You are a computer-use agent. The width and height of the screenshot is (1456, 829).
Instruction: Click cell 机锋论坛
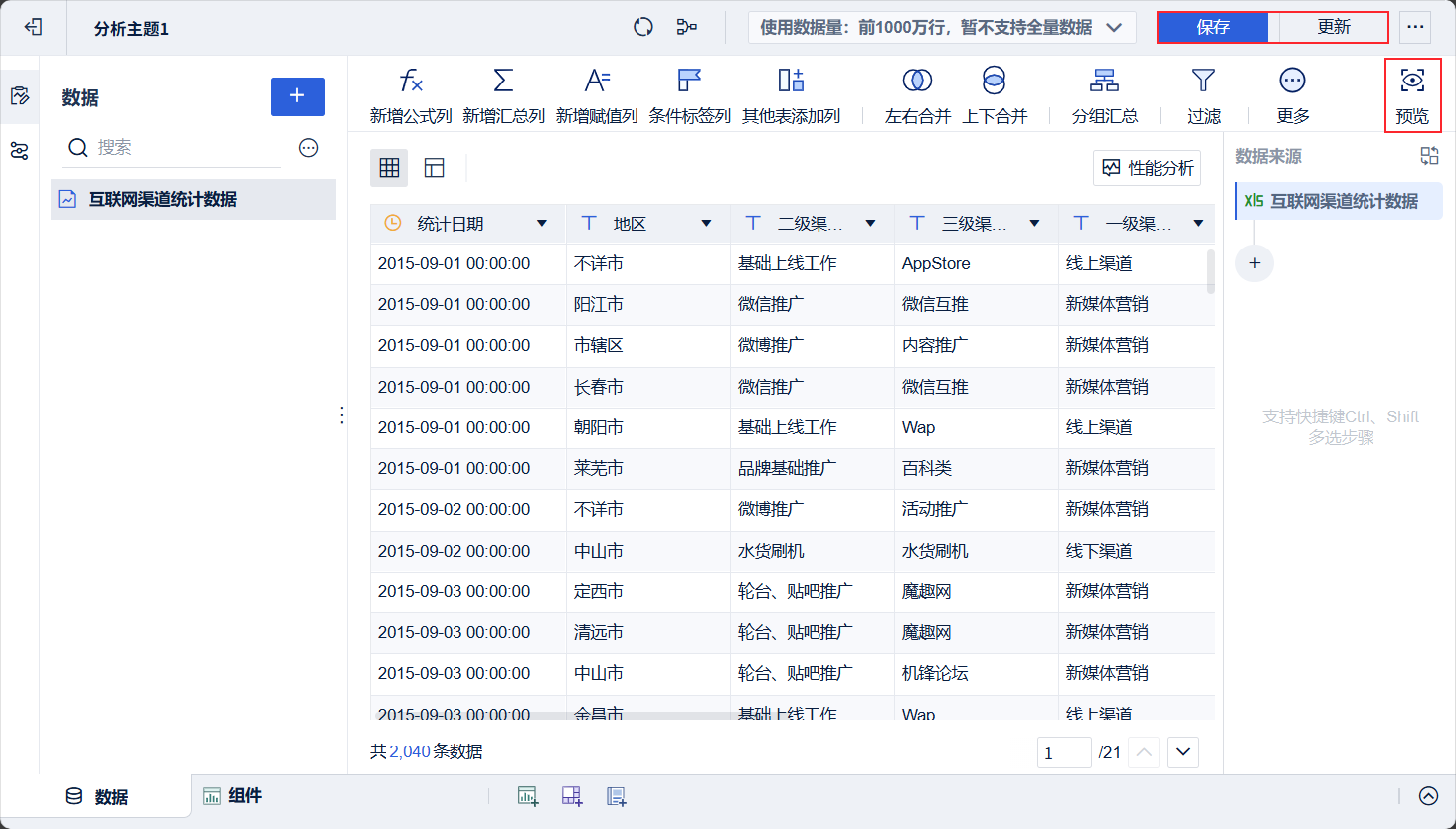coord(977,673)
